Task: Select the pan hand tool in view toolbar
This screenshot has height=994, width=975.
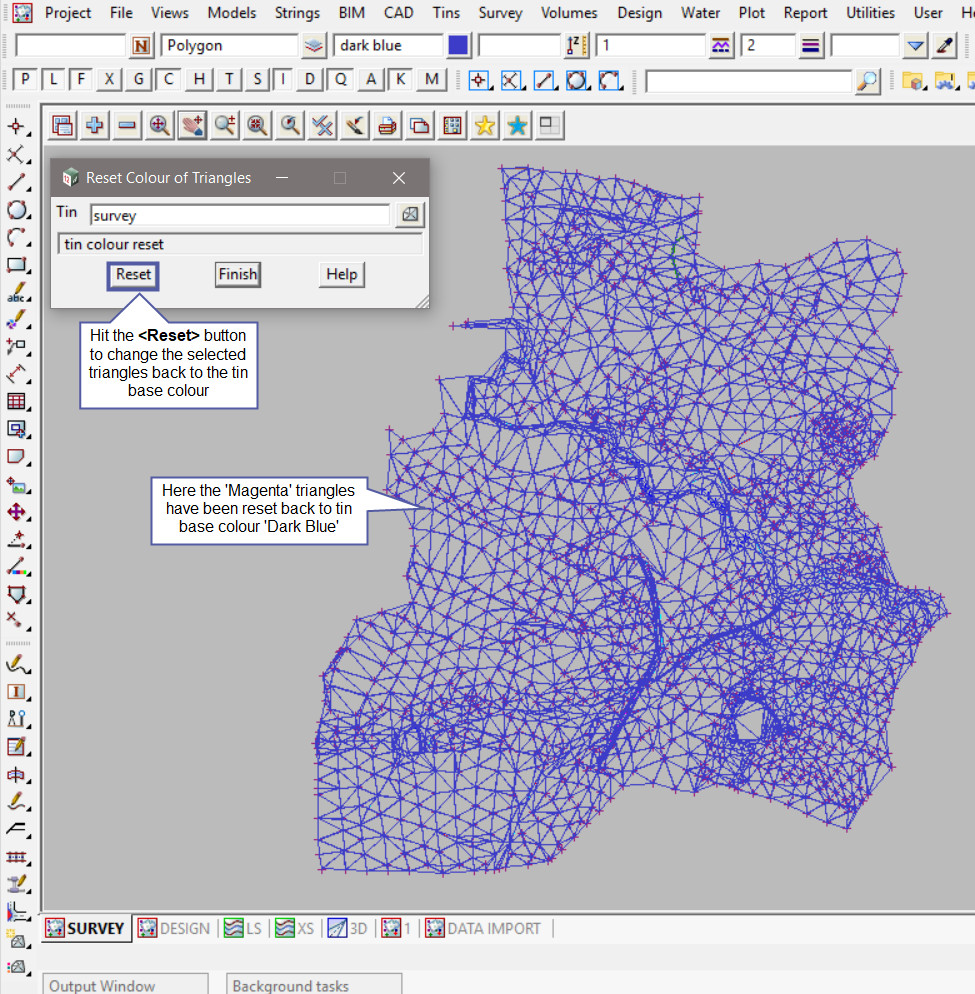Action: tap(192, 125)
